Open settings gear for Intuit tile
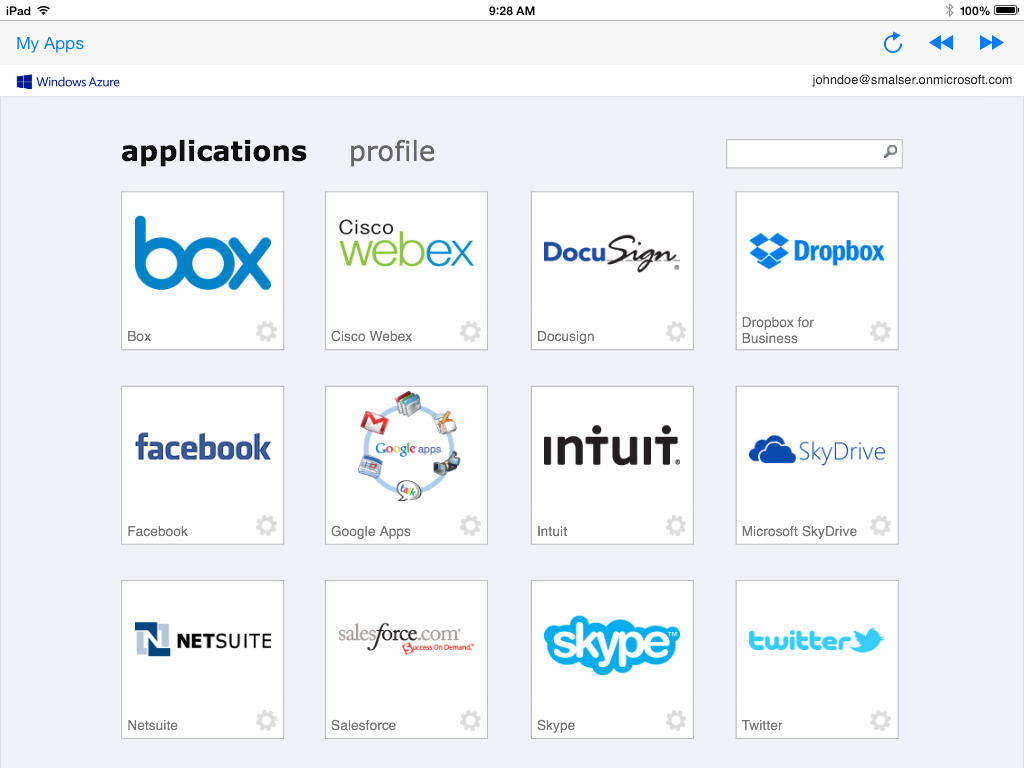1024x768 pixels. [x=676, y=526]
